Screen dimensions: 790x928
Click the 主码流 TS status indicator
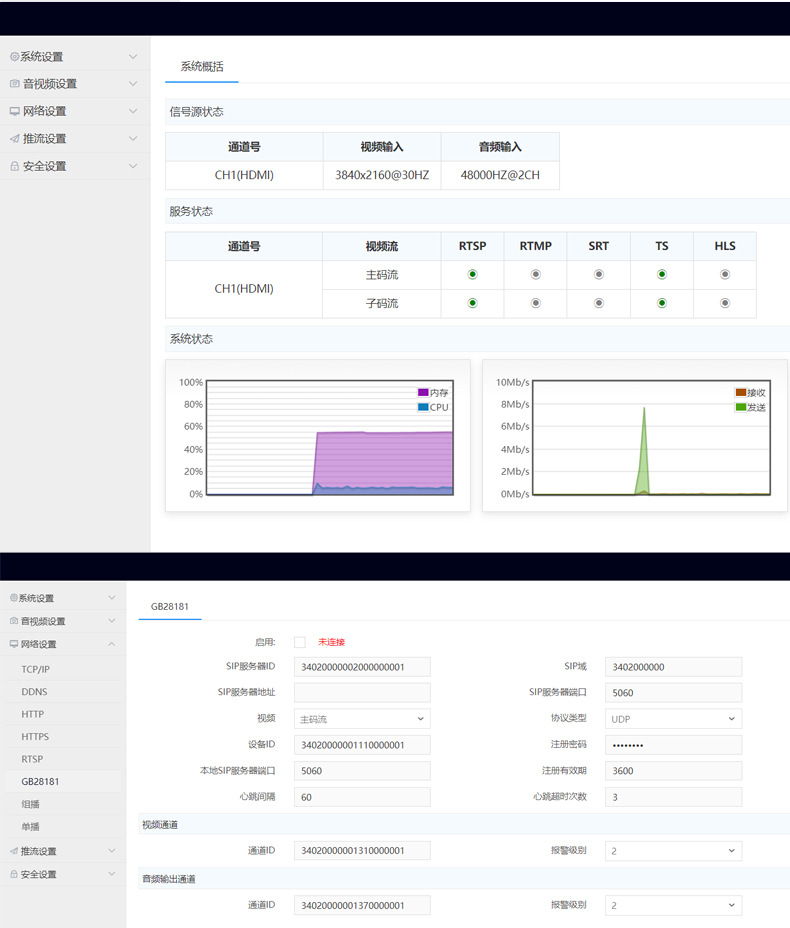(x=662, y=275)
